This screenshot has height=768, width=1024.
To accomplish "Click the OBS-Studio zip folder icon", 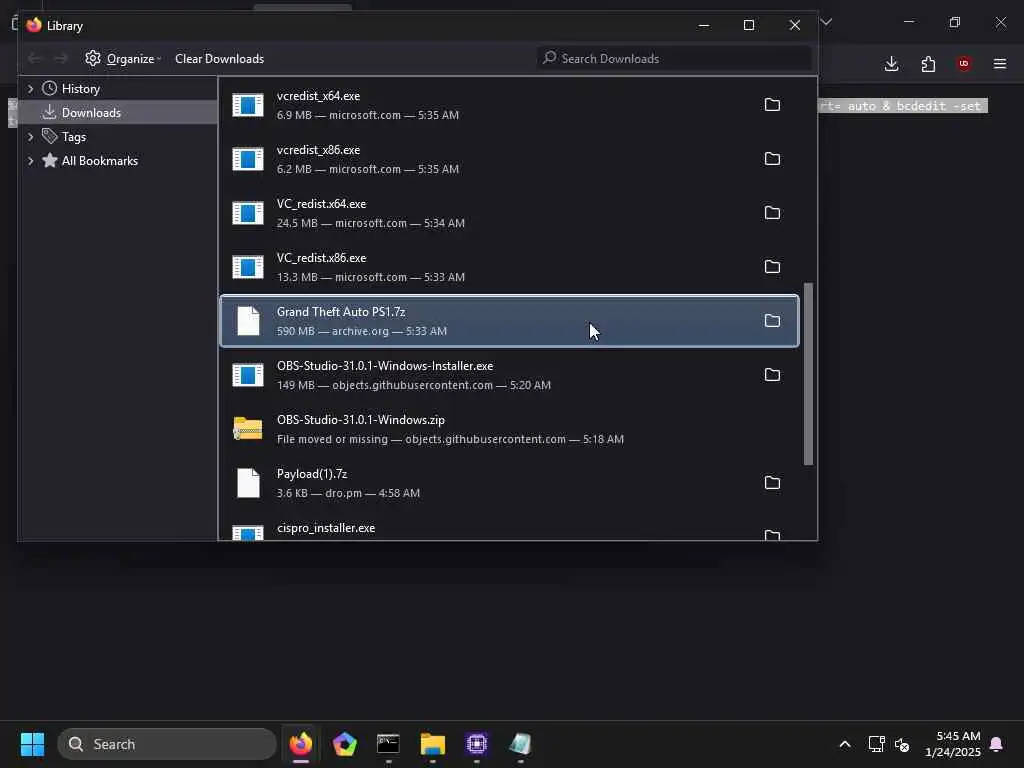I will (248, 429).
